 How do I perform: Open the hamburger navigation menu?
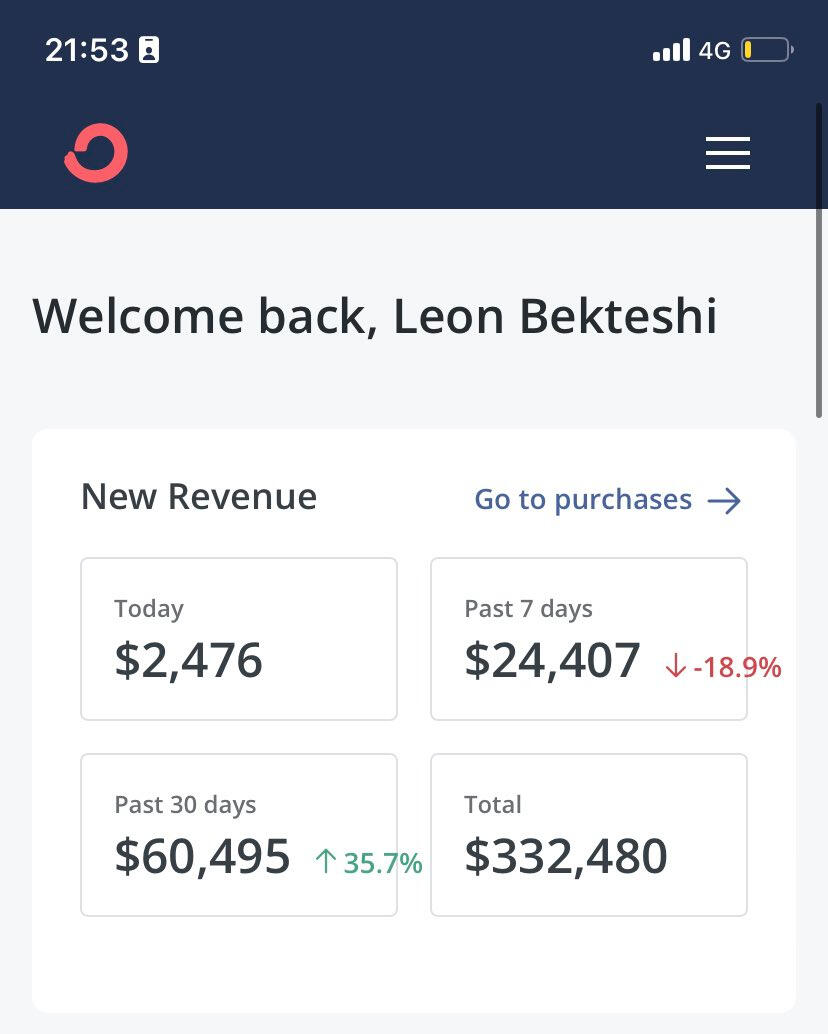point(727,153)
